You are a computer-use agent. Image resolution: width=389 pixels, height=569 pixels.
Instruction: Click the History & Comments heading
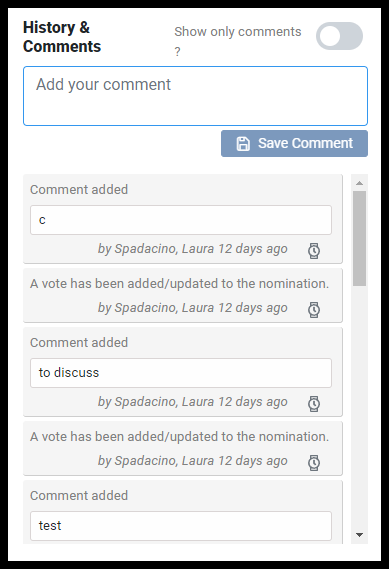[x=62, y=37]
